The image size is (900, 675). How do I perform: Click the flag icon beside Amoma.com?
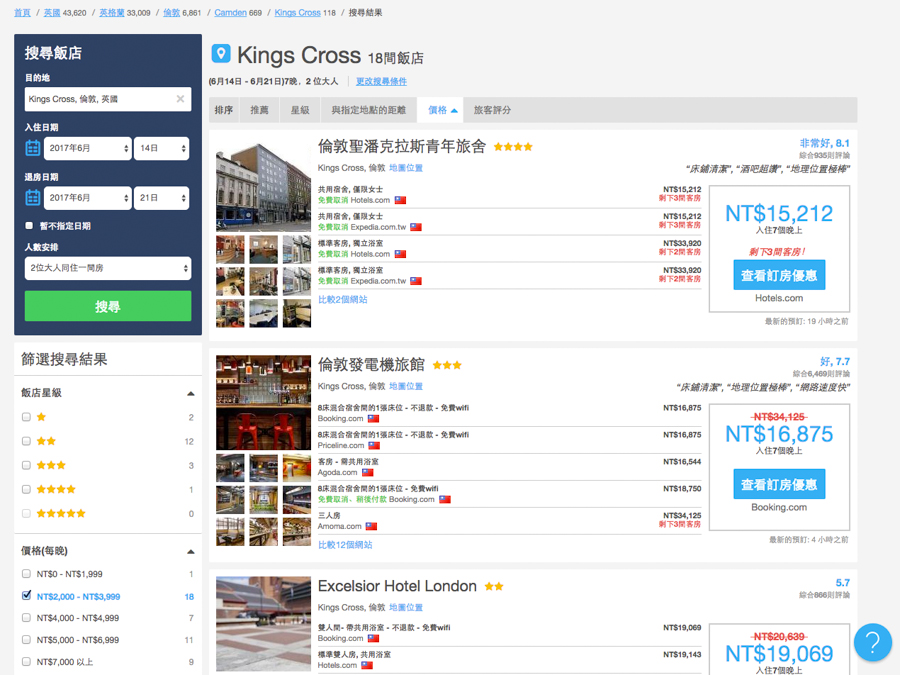371,526
